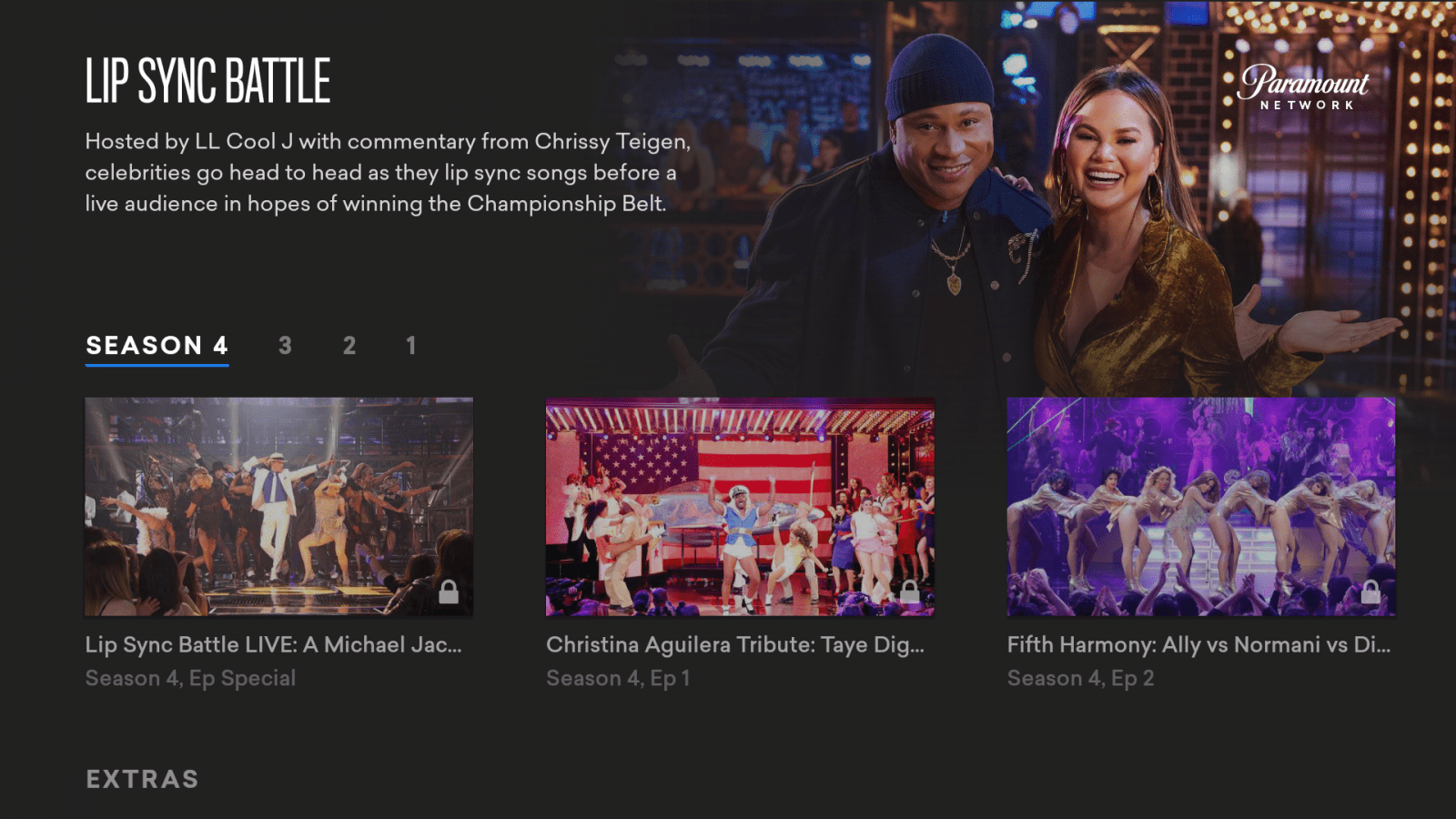
Task: Click the LIP SYNC BATTLE show title
Action: pos(208,80)
